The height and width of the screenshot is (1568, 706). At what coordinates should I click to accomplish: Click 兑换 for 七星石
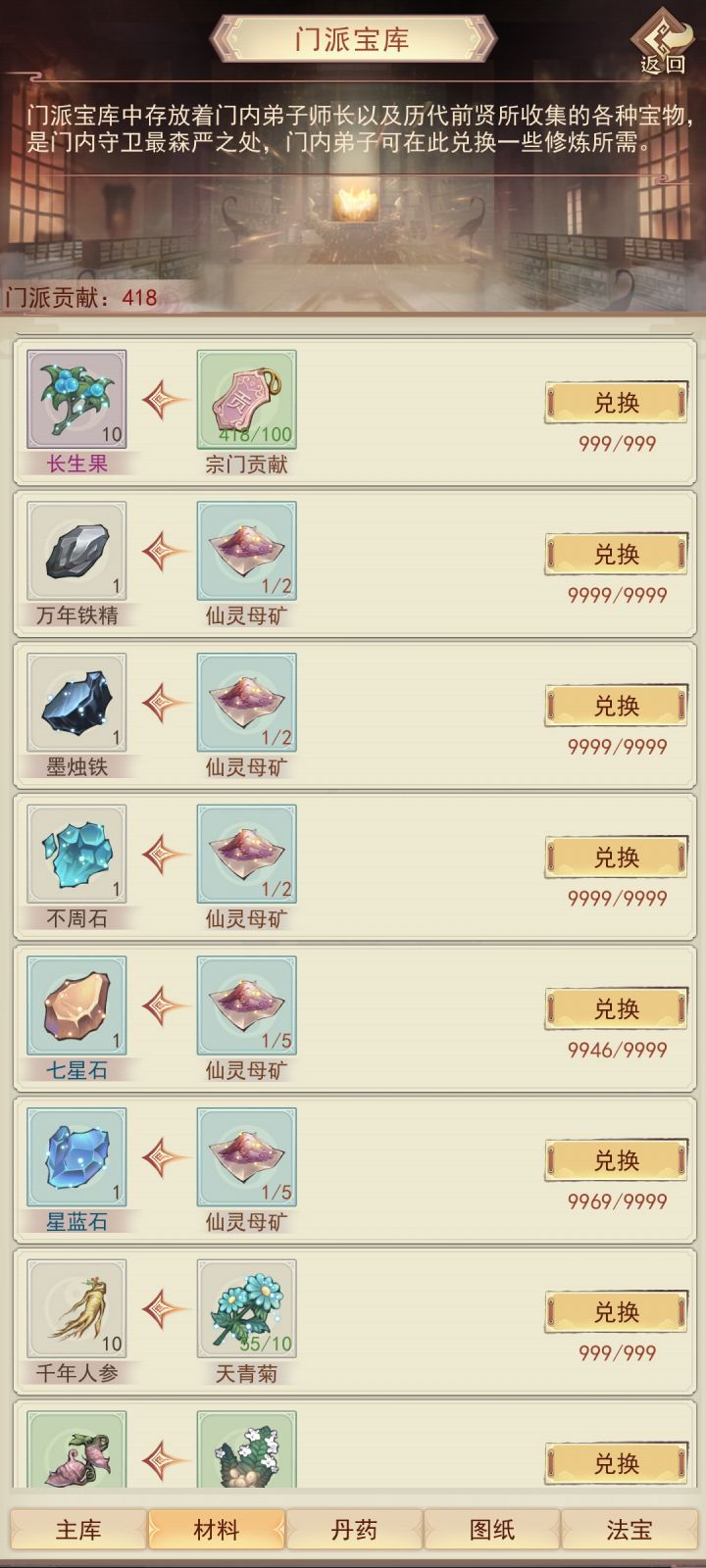coord(617,1009)
